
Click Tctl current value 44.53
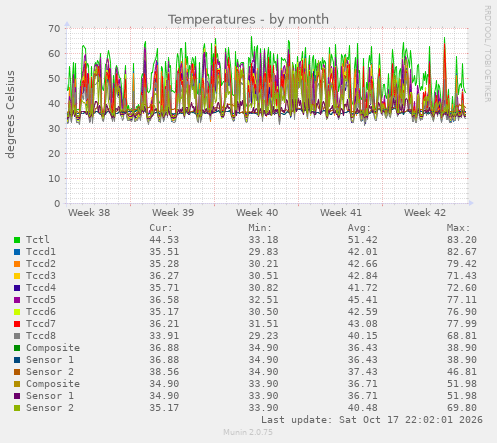pyautogui.click(x=164, y=240)
